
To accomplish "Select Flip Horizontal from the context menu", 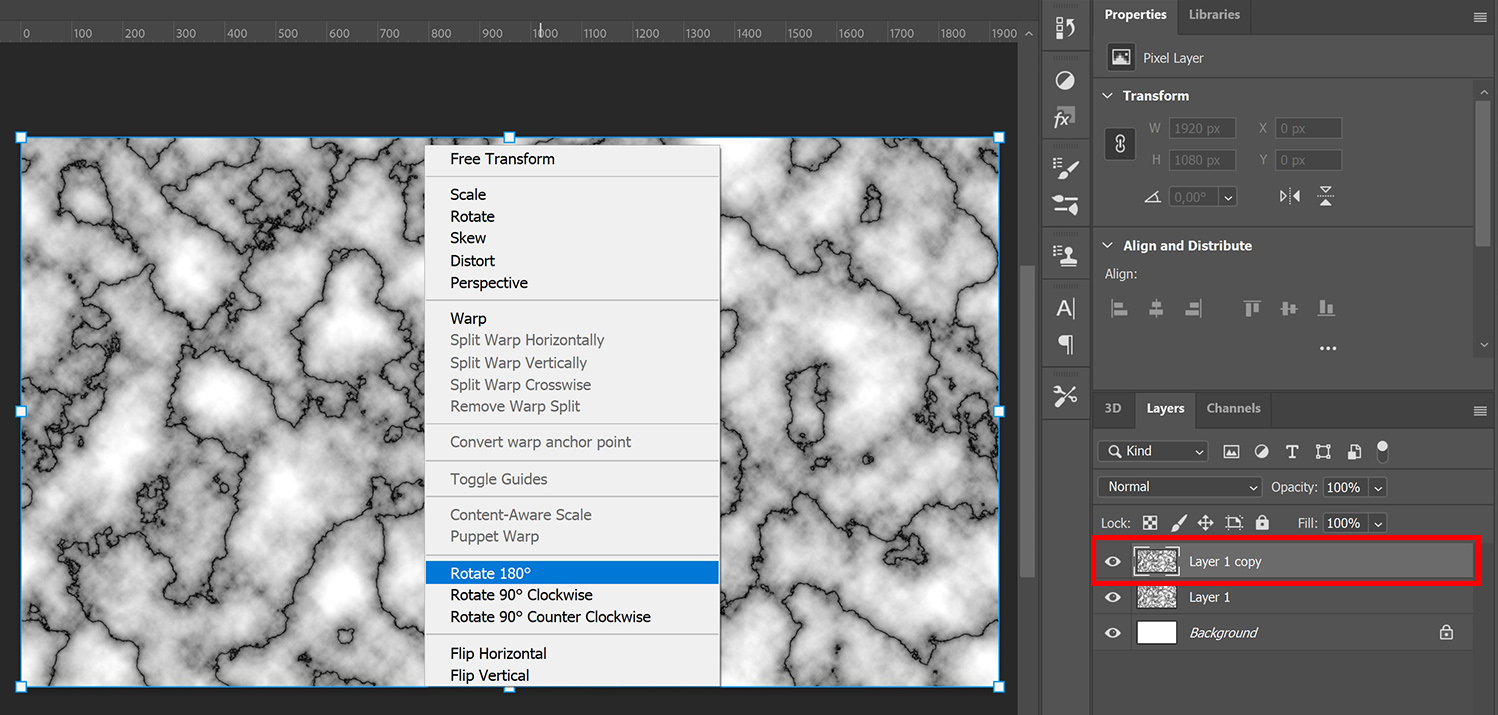I will pyautogui.click(x=498, y=653).
